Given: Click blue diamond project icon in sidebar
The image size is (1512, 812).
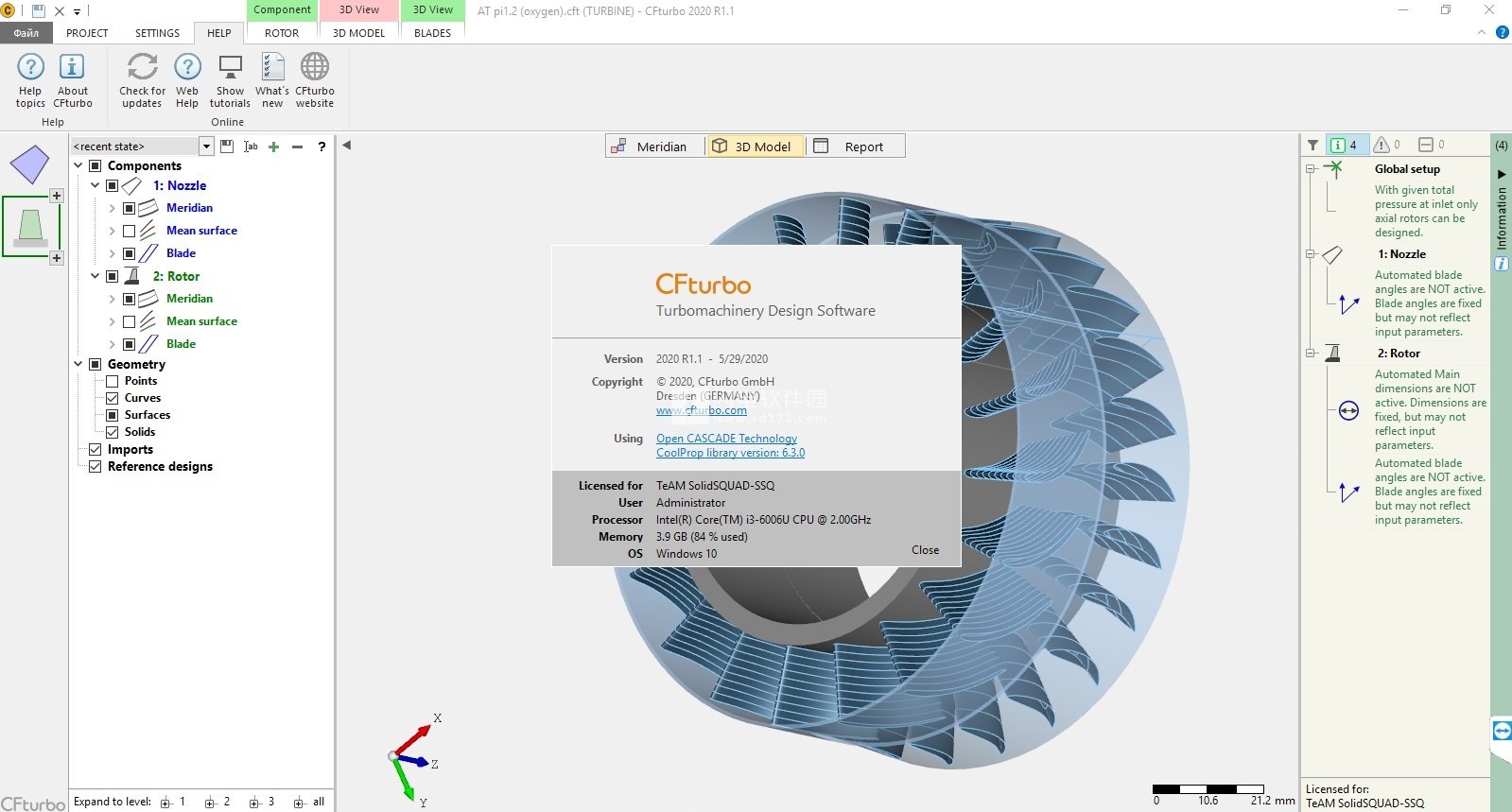Looking at the screenshot, I should [29, 164].
